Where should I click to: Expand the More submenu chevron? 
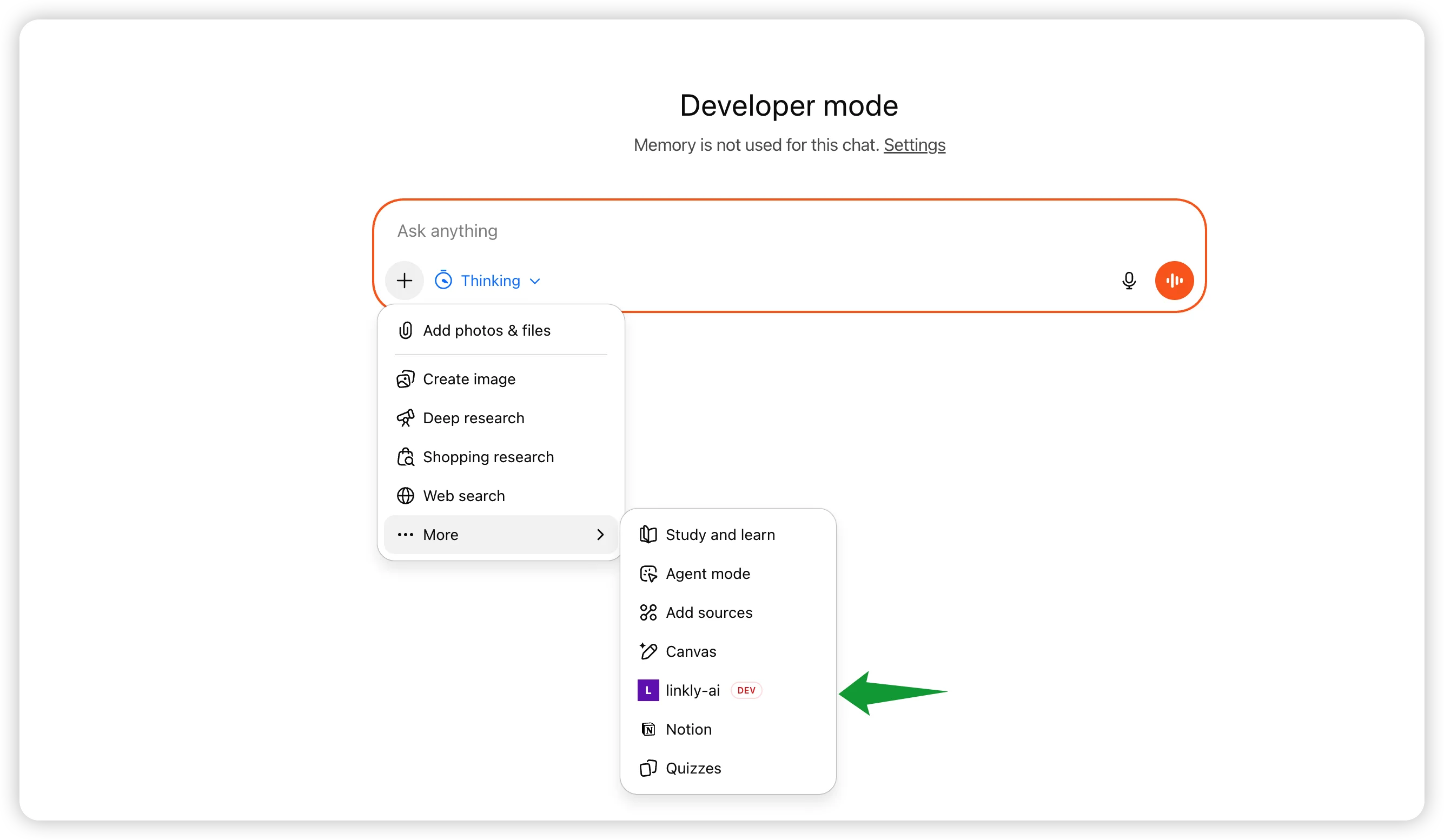pyautogui.click(x=600, y=534)
